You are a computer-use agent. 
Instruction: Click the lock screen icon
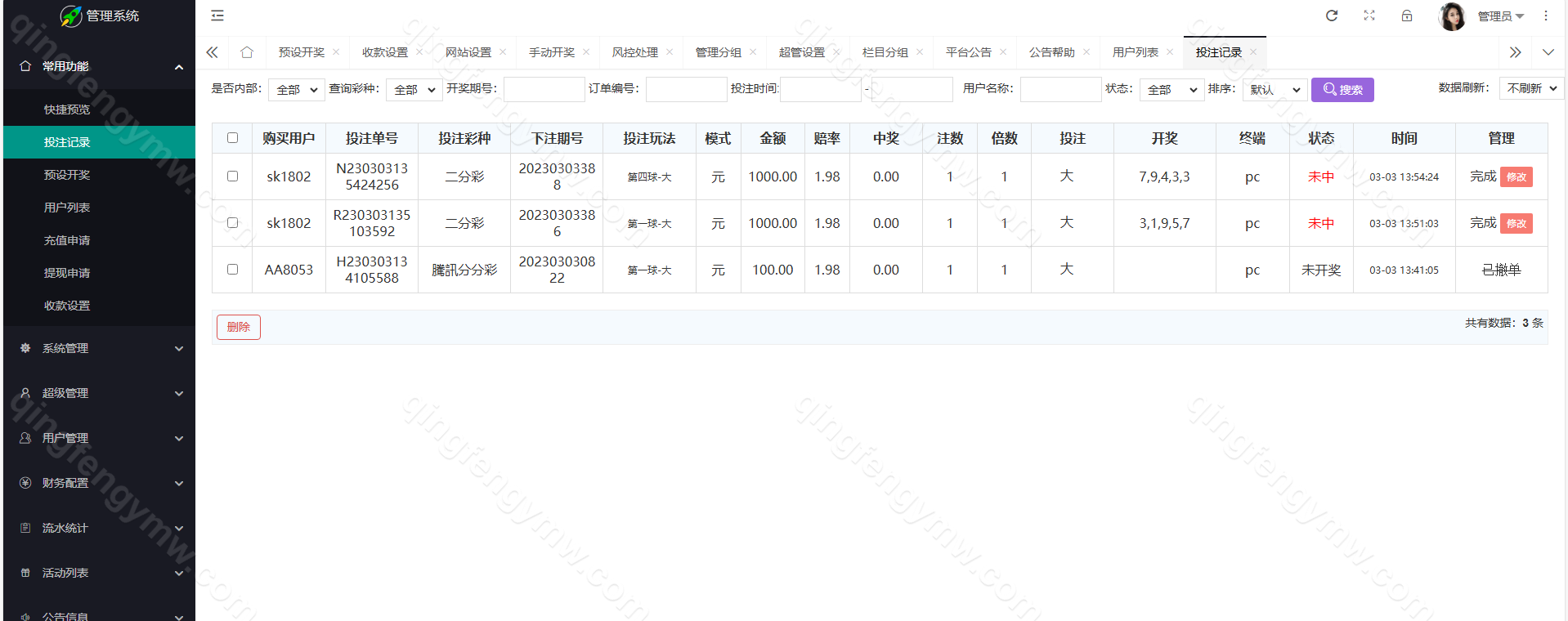pos(1407,16)
